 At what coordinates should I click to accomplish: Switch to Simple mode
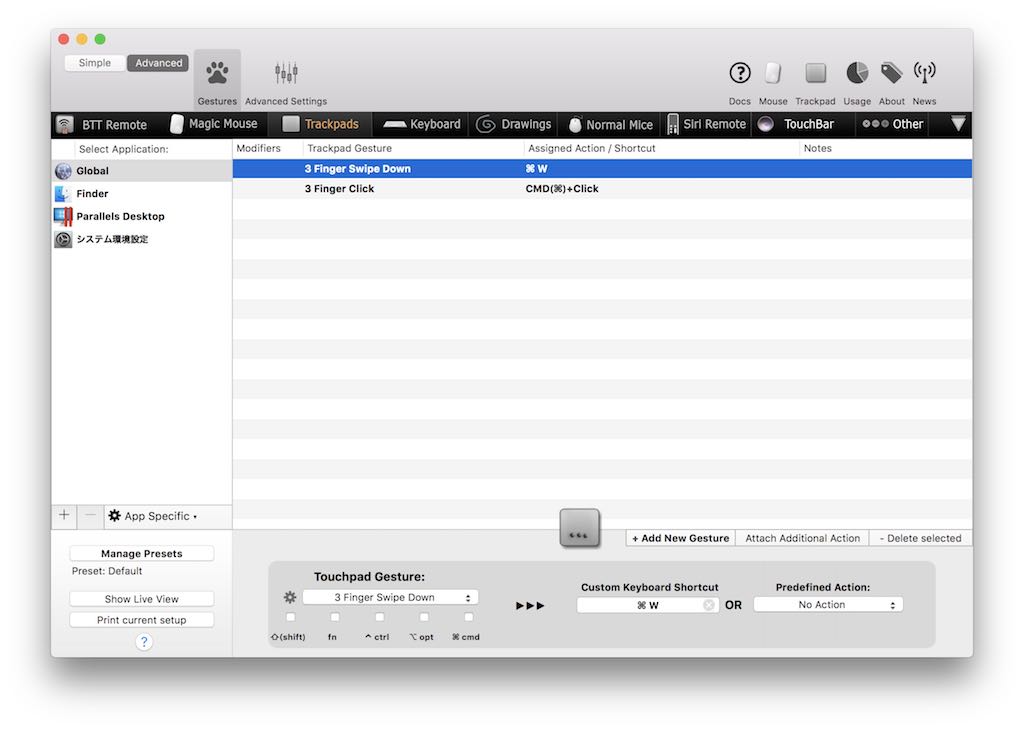[x=95, y=63]
